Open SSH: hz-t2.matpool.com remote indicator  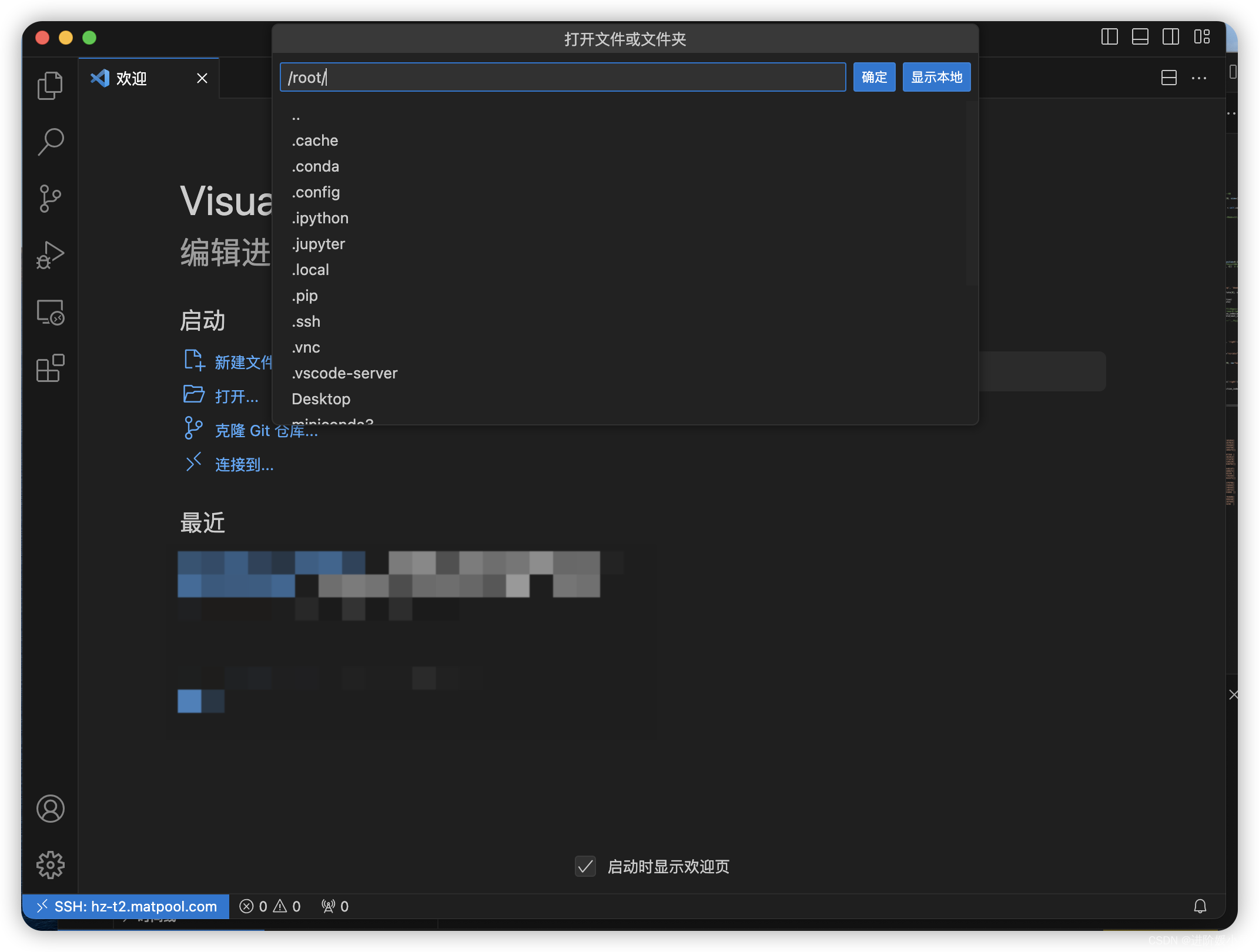[126, 906]
